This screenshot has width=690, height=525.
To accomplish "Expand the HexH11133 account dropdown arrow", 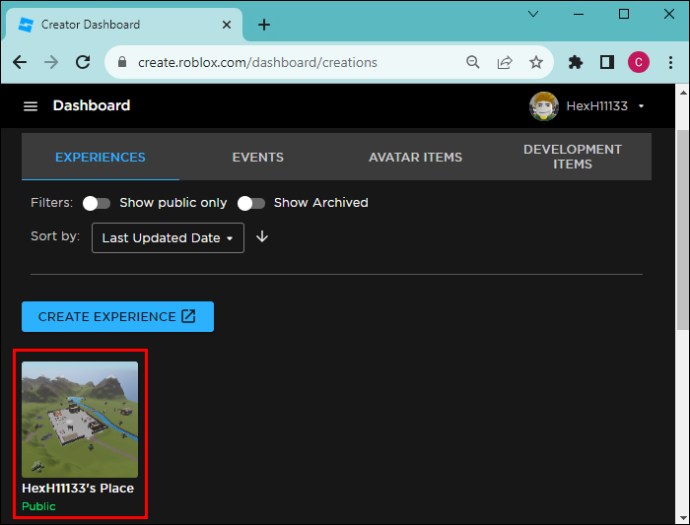I will 641,106.
